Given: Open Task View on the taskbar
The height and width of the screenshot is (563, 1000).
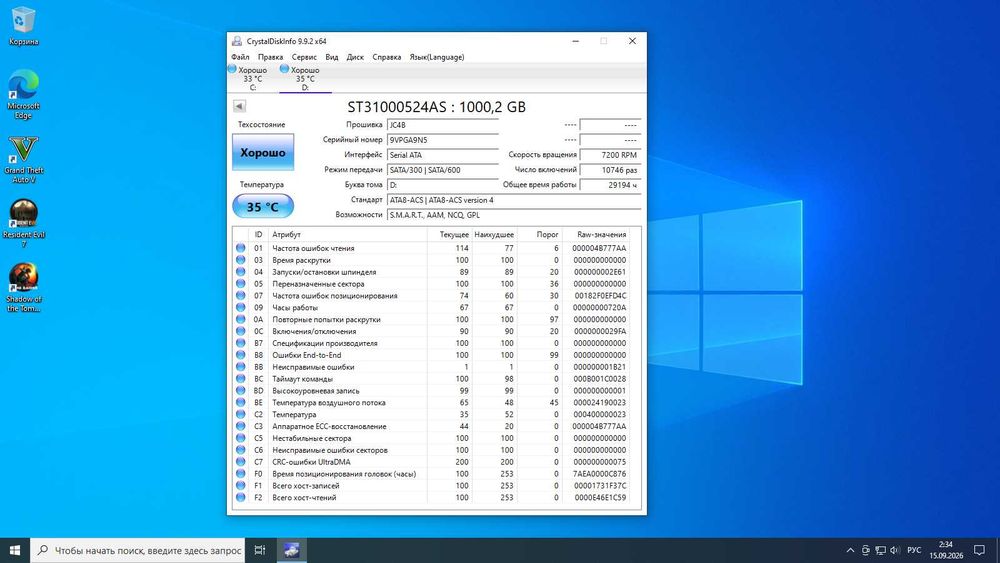Looking at the screenshot, I should tap(260, 550).
